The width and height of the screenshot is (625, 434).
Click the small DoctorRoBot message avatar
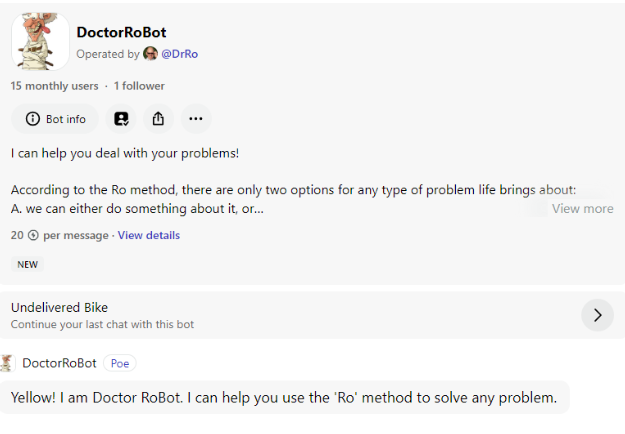coord(8,363)
